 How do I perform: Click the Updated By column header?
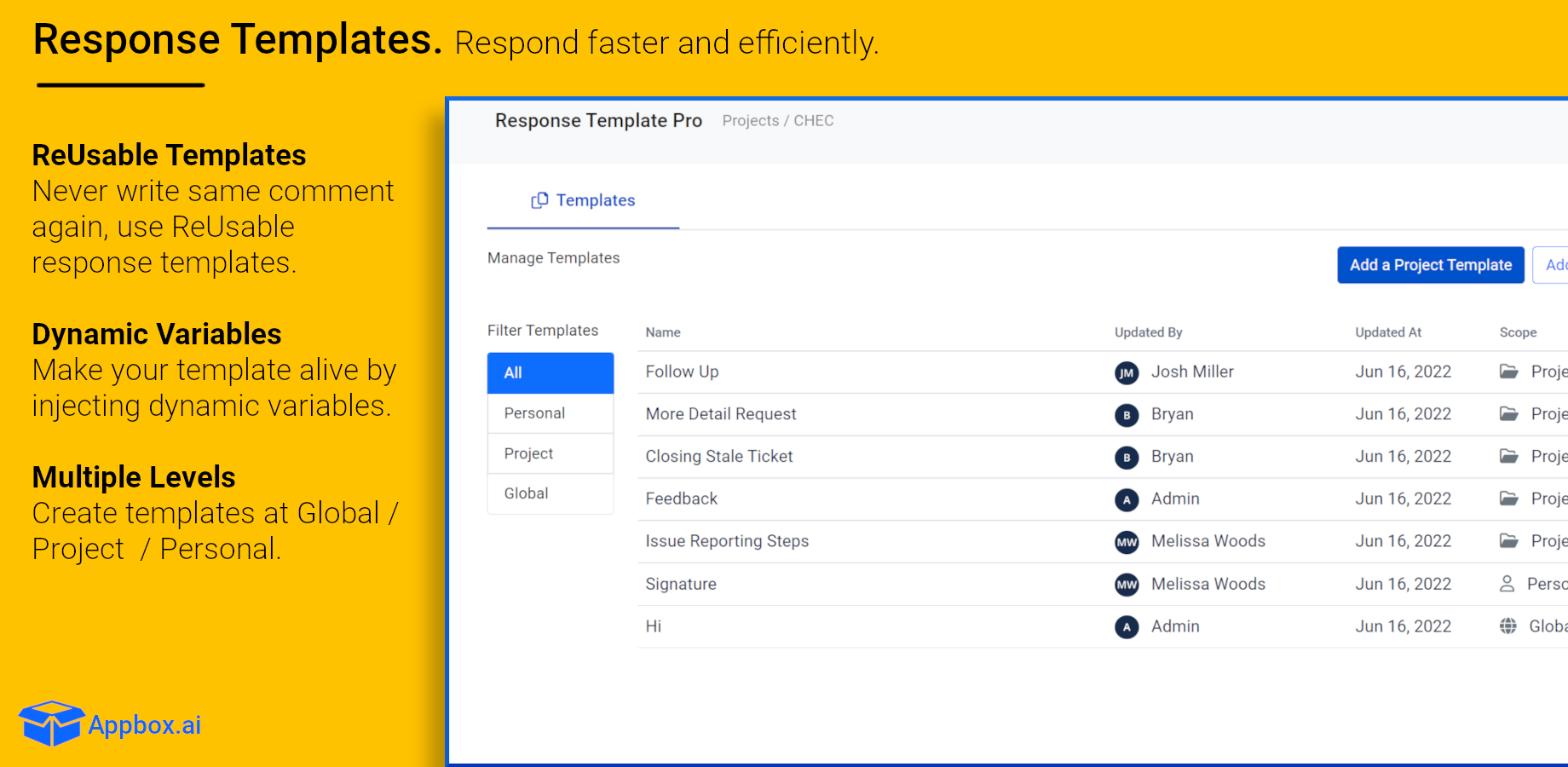pos(1149,332)
